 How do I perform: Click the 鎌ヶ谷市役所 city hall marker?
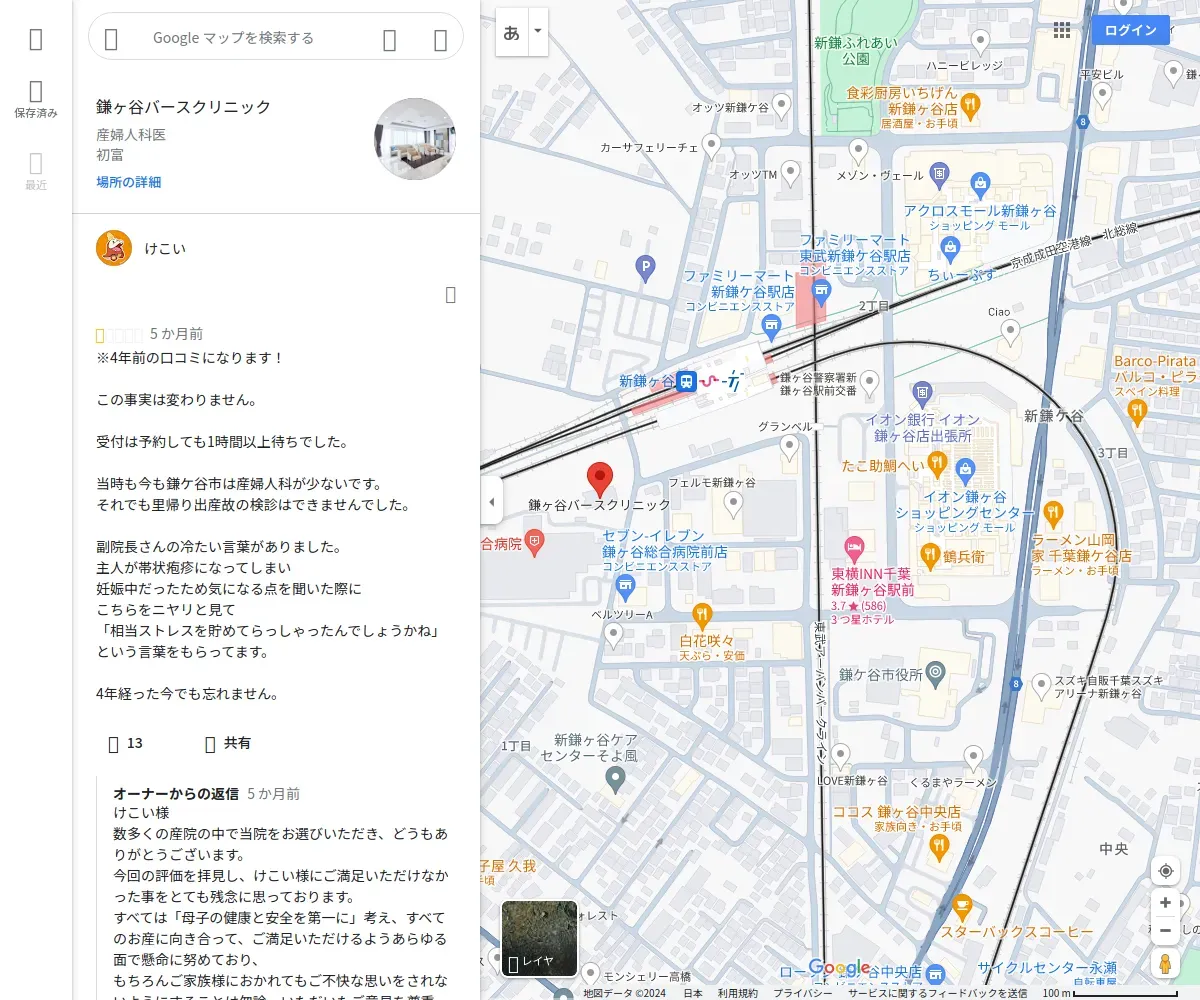point(935,672)
